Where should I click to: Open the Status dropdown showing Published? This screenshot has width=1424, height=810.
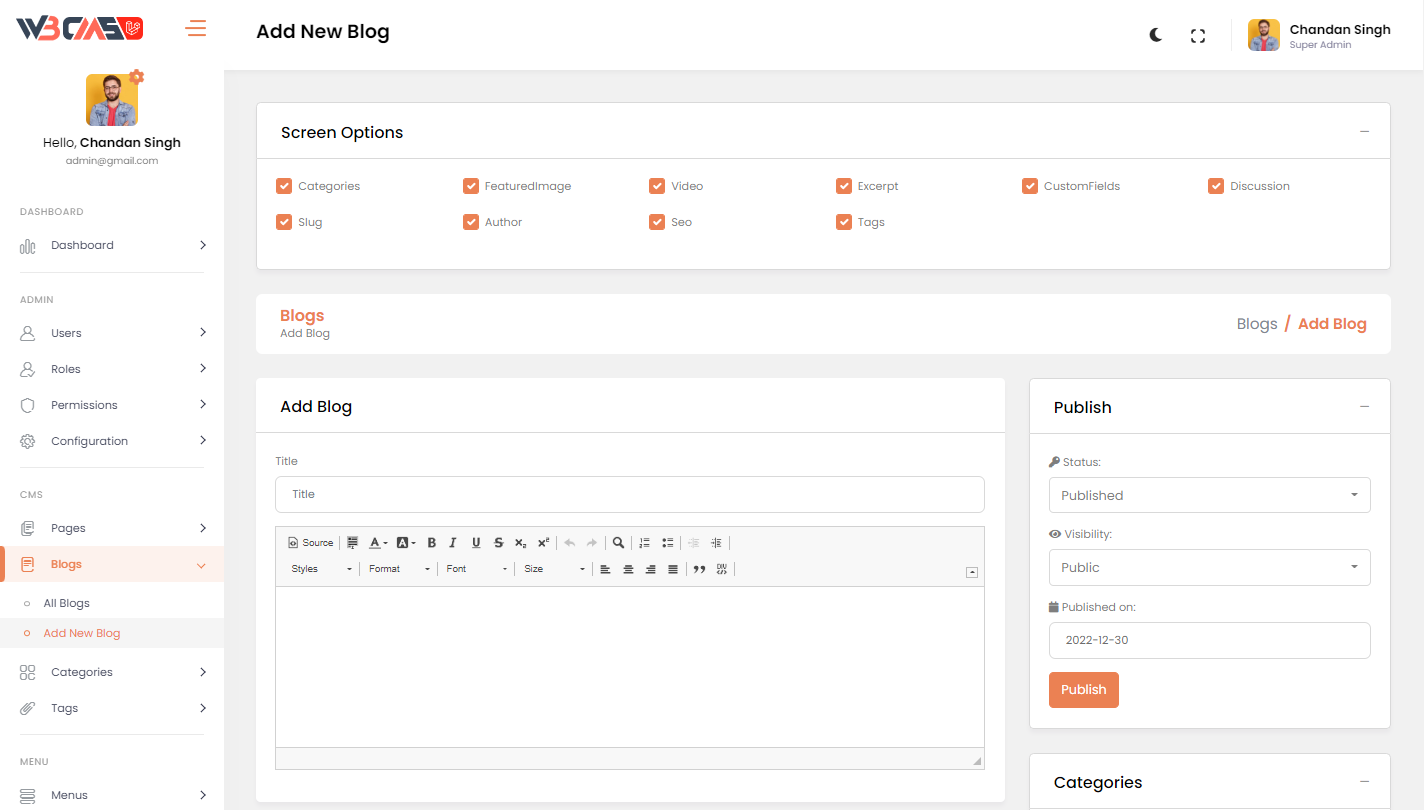pos(1209,495)
